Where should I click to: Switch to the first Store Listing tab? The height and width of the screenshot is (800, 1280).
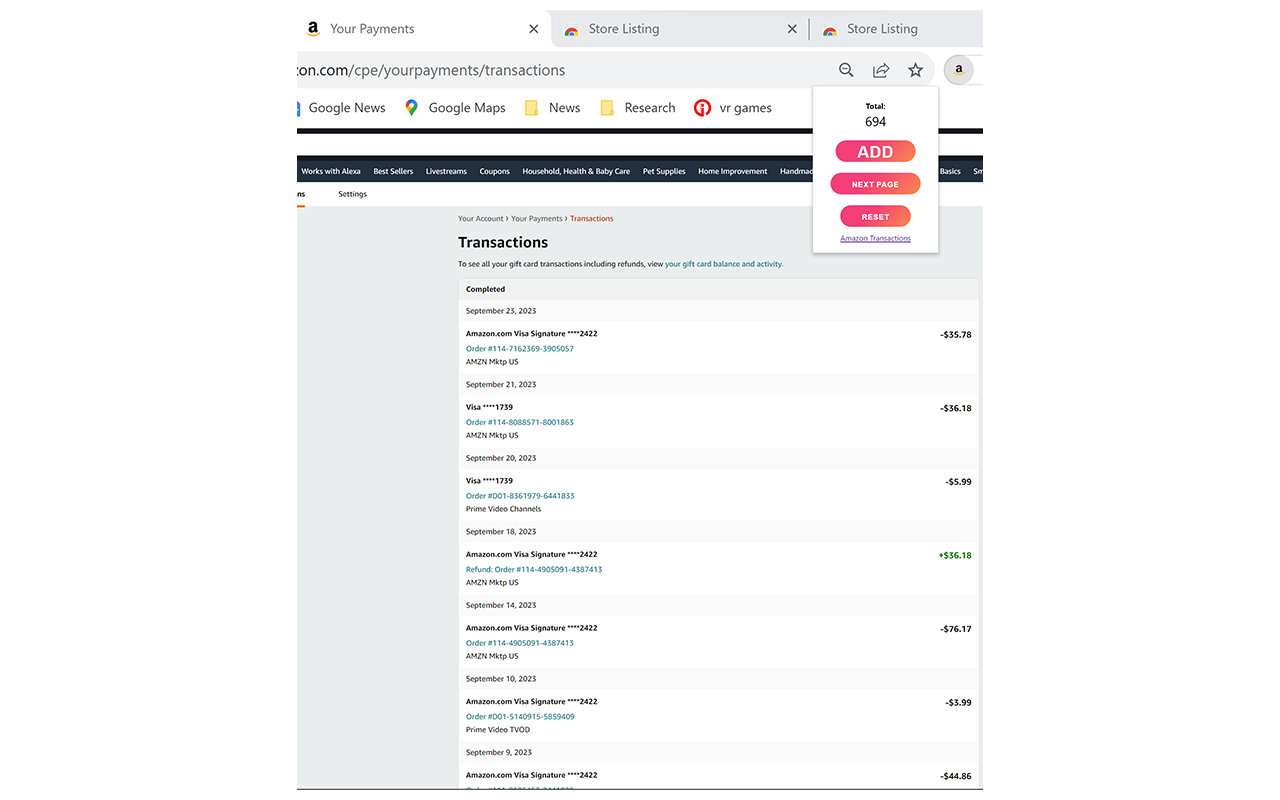[680, 29]
